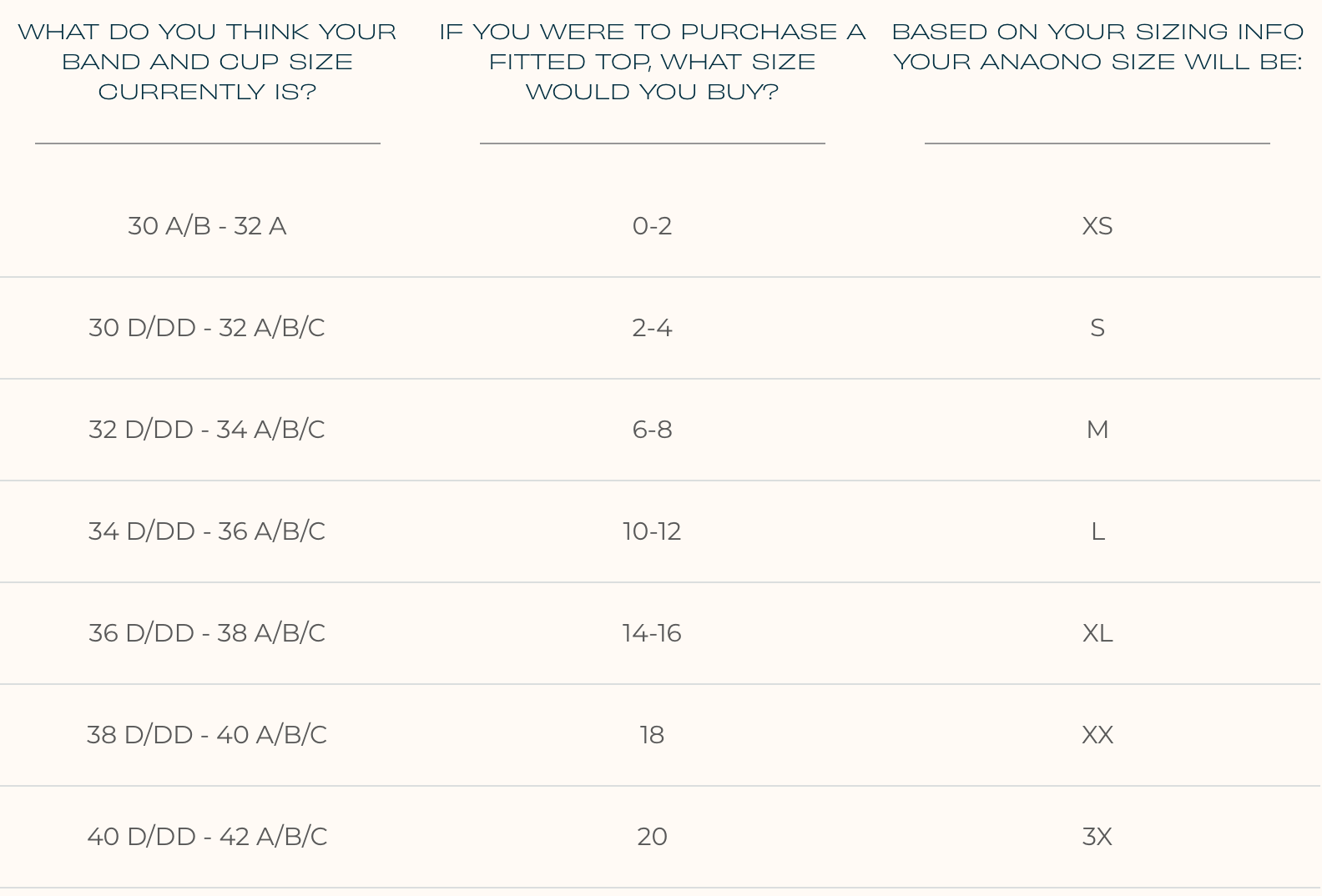This screenshot has width=1322, height=896.
Task: Select the '32 D/DD - 34 A/B/C' band size
Action: coord(207,430)
